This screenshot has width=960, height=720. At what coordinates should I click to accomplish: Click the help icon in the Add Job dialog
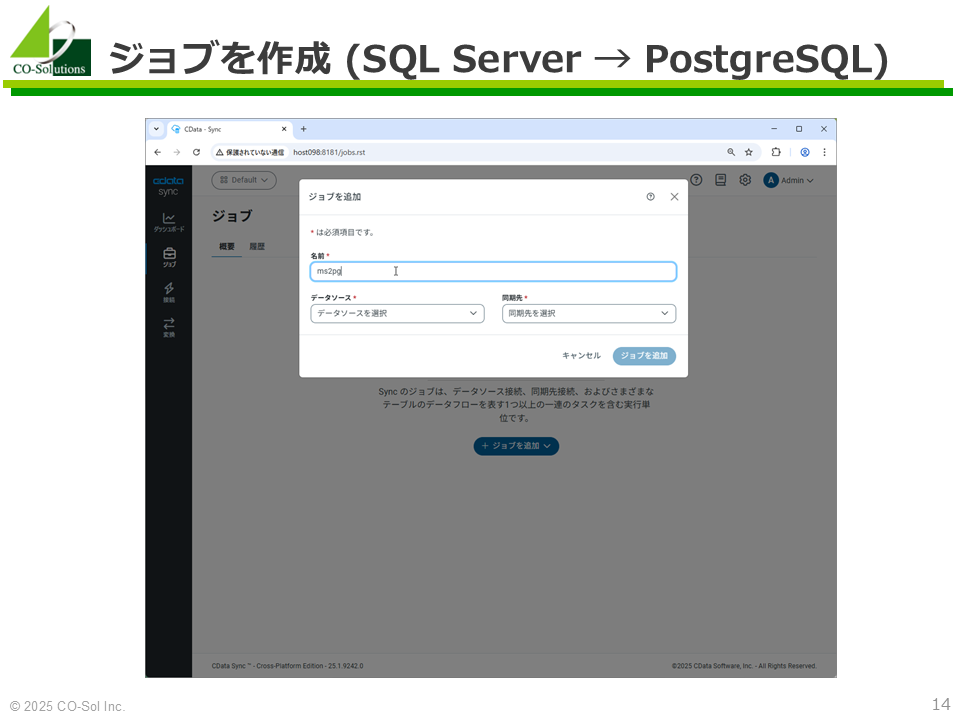[x=650, y=197]
